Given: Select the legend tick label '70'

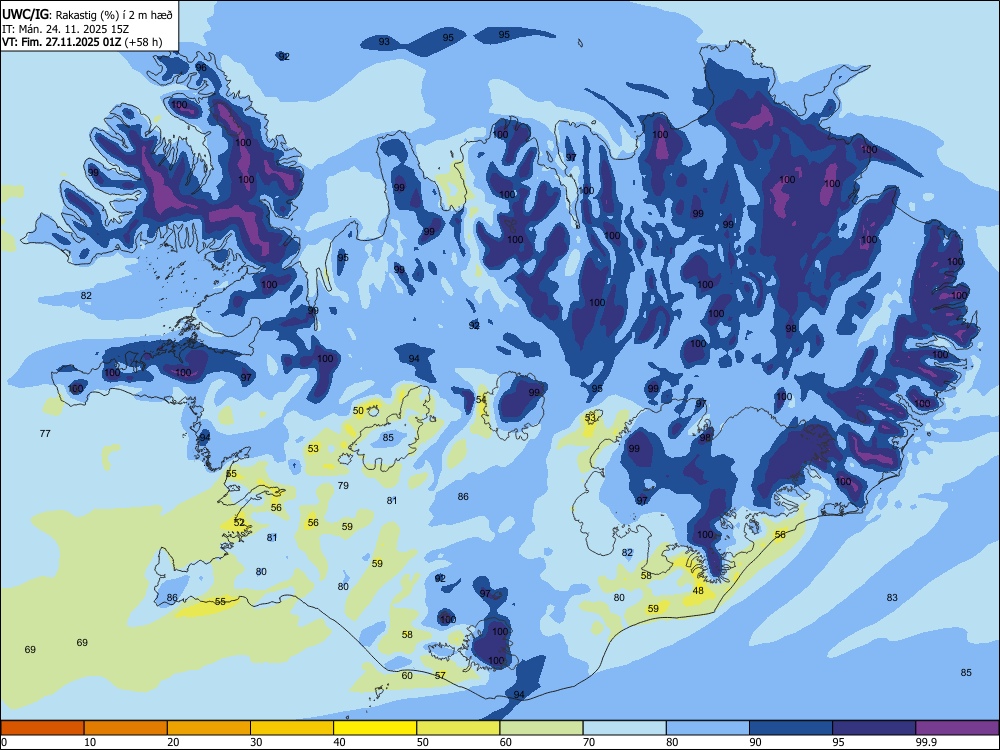Looking at the screenshot, I should (x=589, y=742).
